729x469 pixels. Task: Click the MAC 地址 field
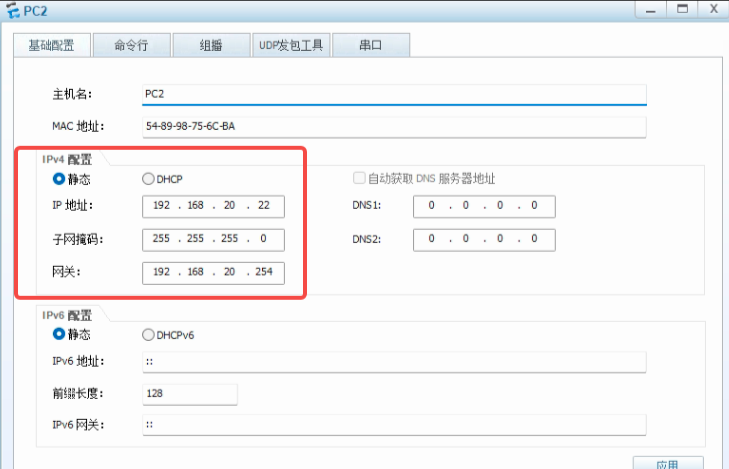tap(394, 126)
